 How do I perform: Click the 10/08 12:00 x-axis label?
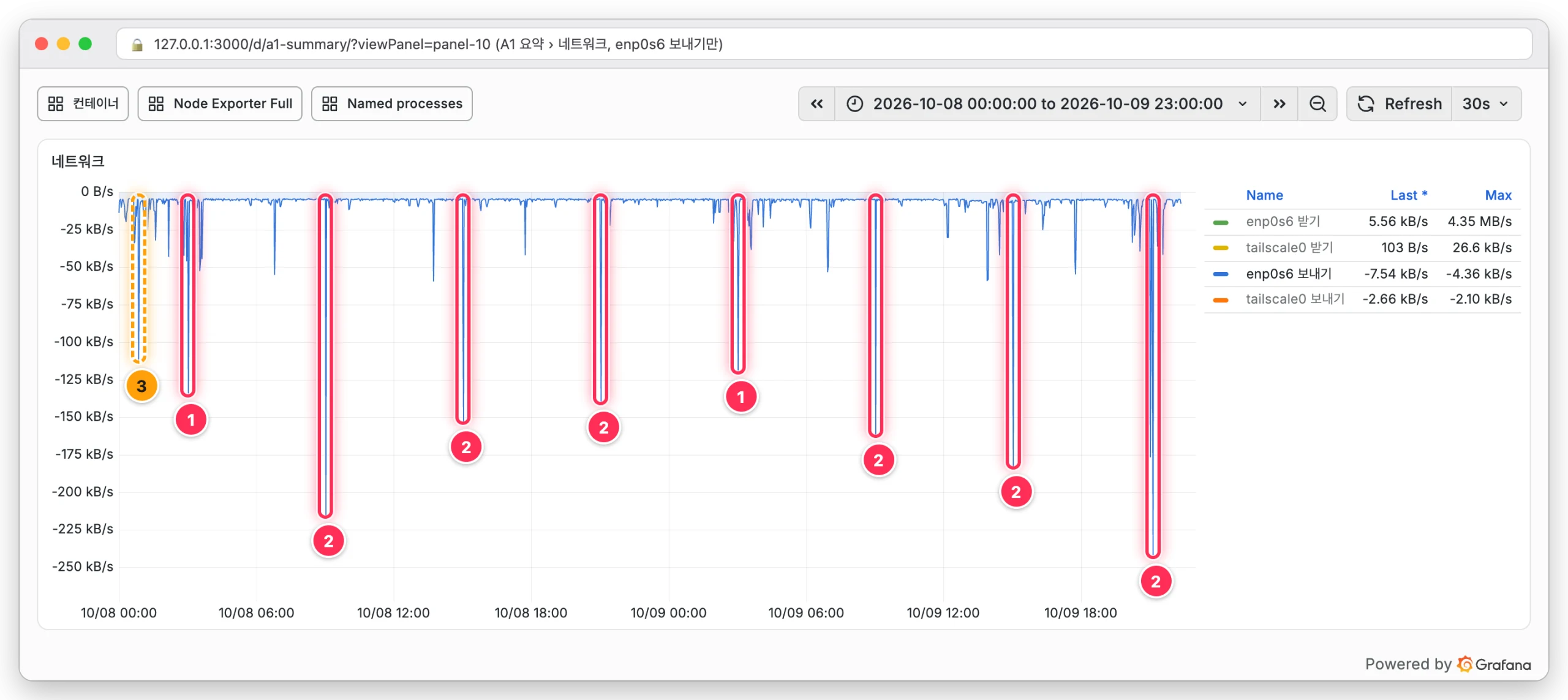pyautogui.click(x=393, y=612)
